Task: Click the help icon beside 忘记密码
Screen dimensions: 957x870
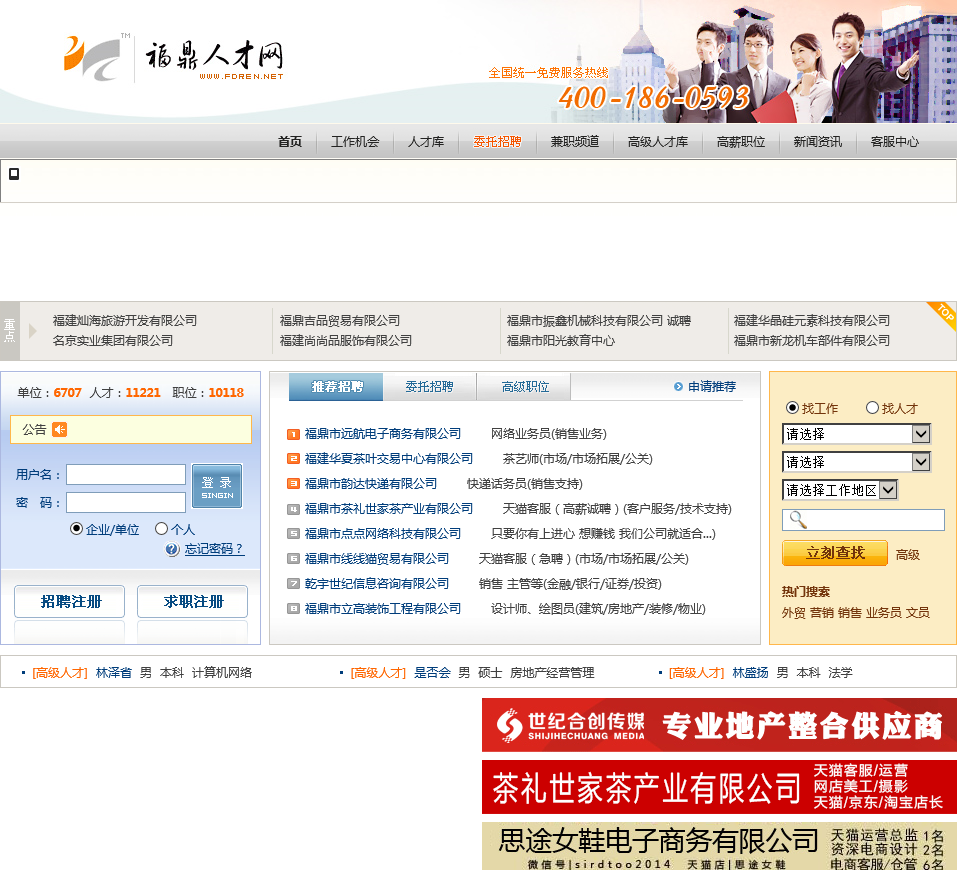Action: (172, 549)
